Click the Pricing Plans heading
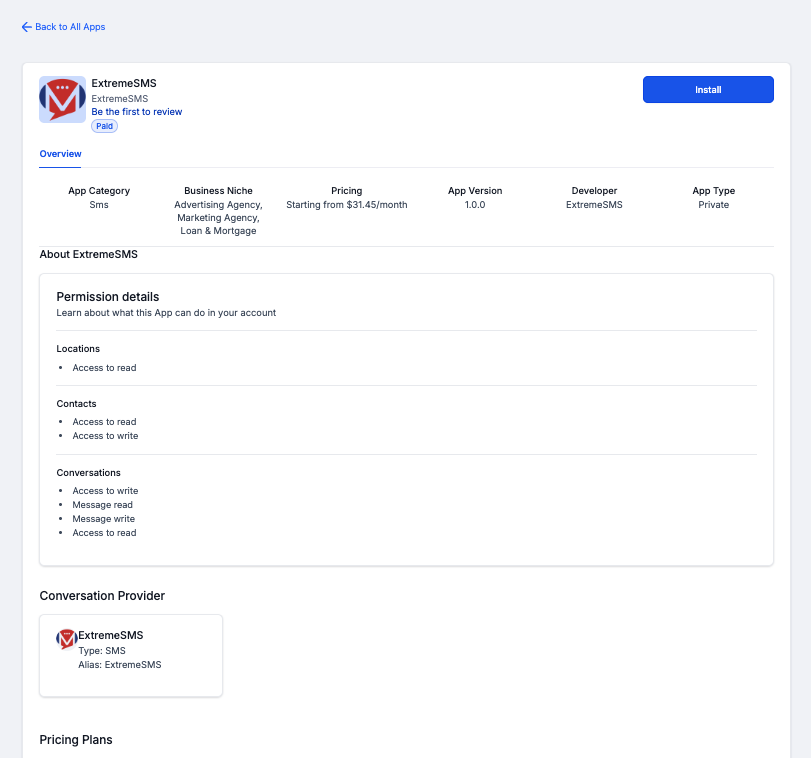This screenshot has height=758, width=811. pos(75,740)
